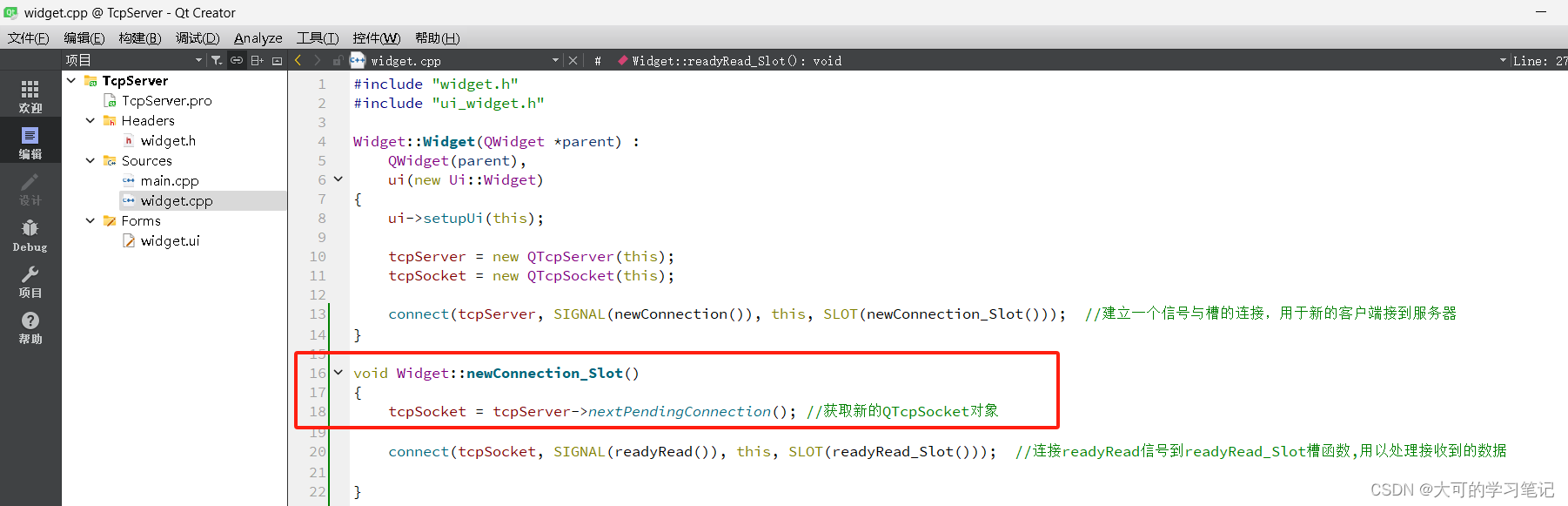
Task: Open the Analyze menu
Action: click(x=258, y=38)
